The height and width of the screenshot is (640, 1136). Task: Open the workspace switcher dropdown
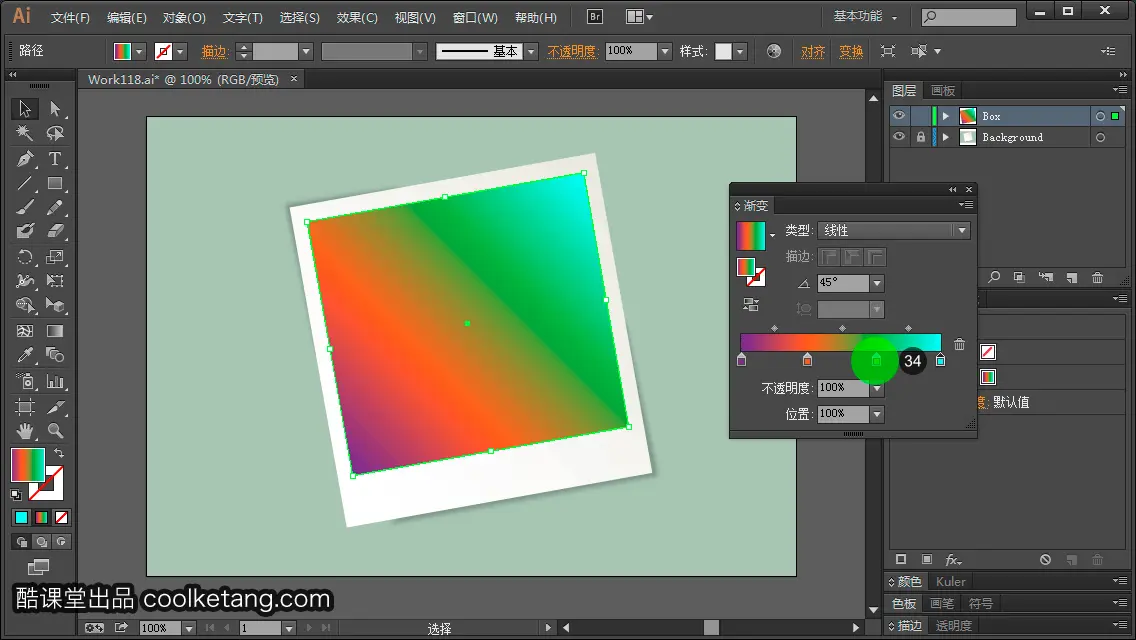click(865, 17)
